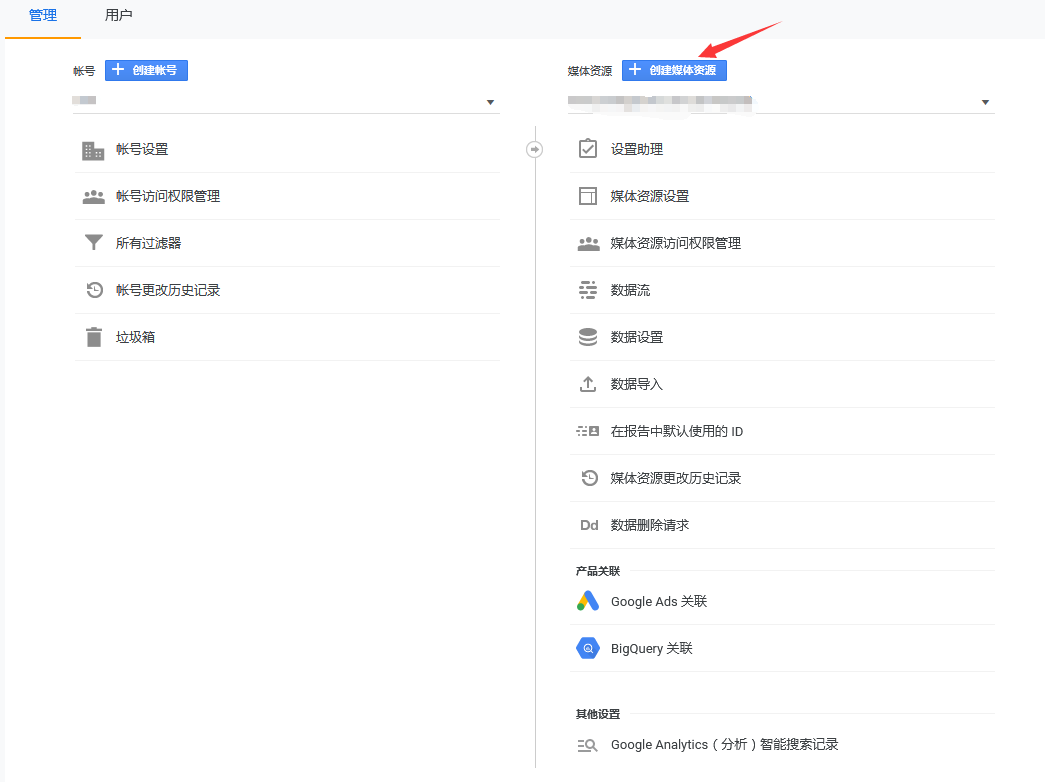Click the BigQuery hexagon icon

[x=588, y=649]
